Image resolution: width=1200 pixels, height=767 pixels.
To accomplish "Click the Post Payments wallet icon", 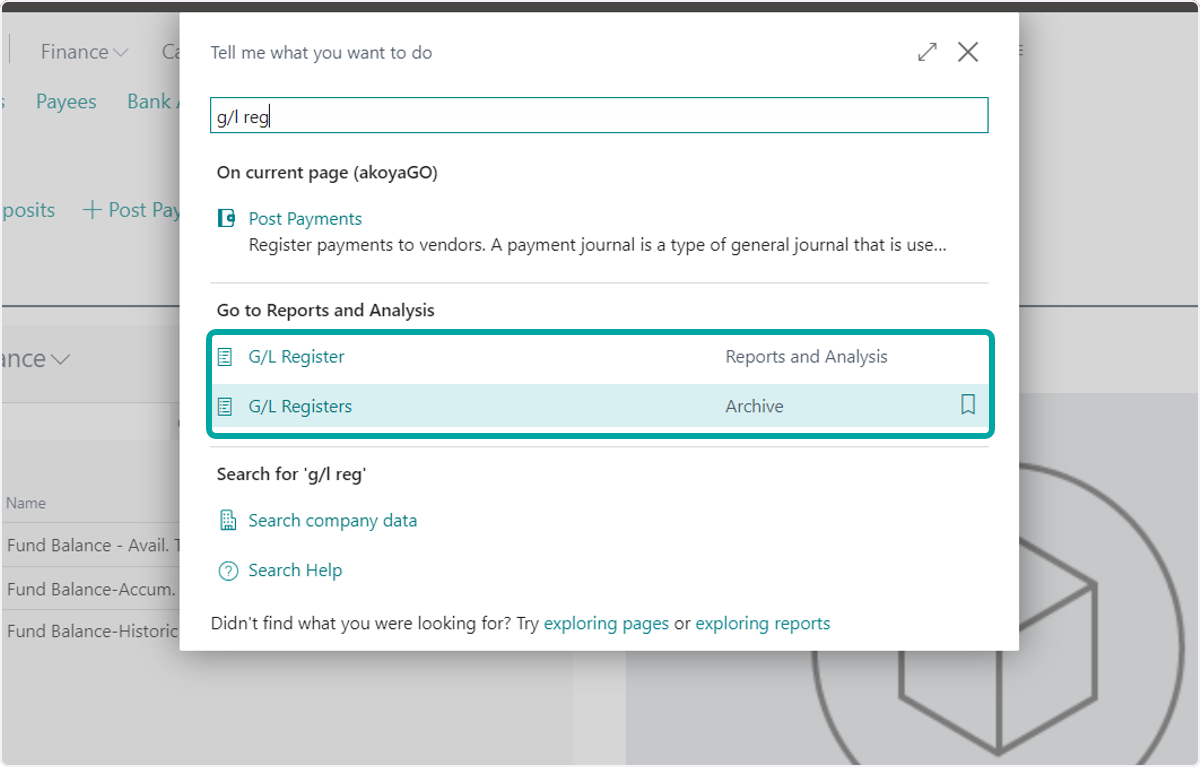I will (227, 218).
